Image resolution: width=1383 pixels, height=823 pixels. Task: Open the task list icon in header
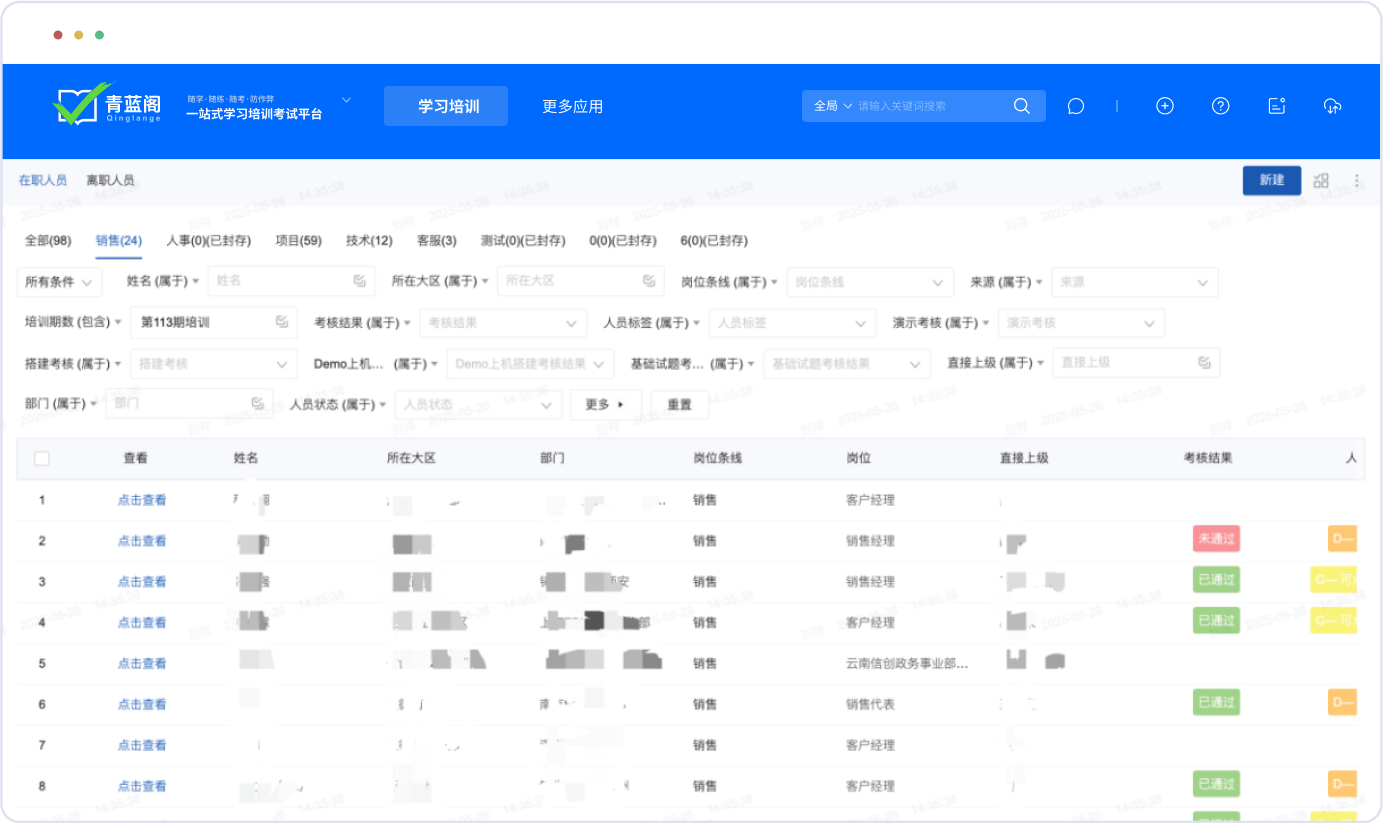(1276, 106)
